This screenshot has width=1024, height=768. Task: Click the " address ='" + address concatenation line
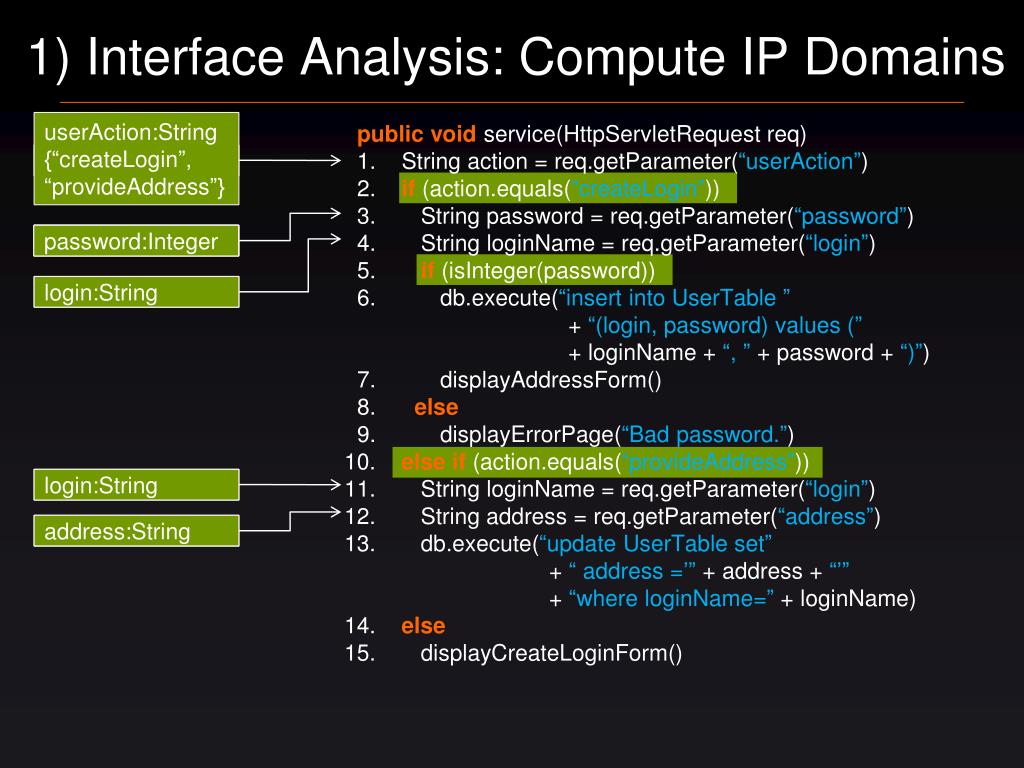point(699,571)
